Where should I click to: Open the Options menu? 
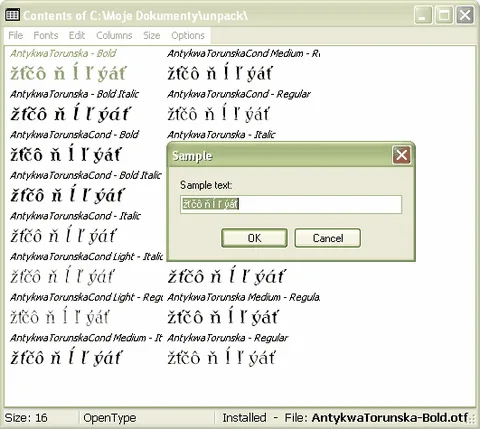tap(188, 35)
